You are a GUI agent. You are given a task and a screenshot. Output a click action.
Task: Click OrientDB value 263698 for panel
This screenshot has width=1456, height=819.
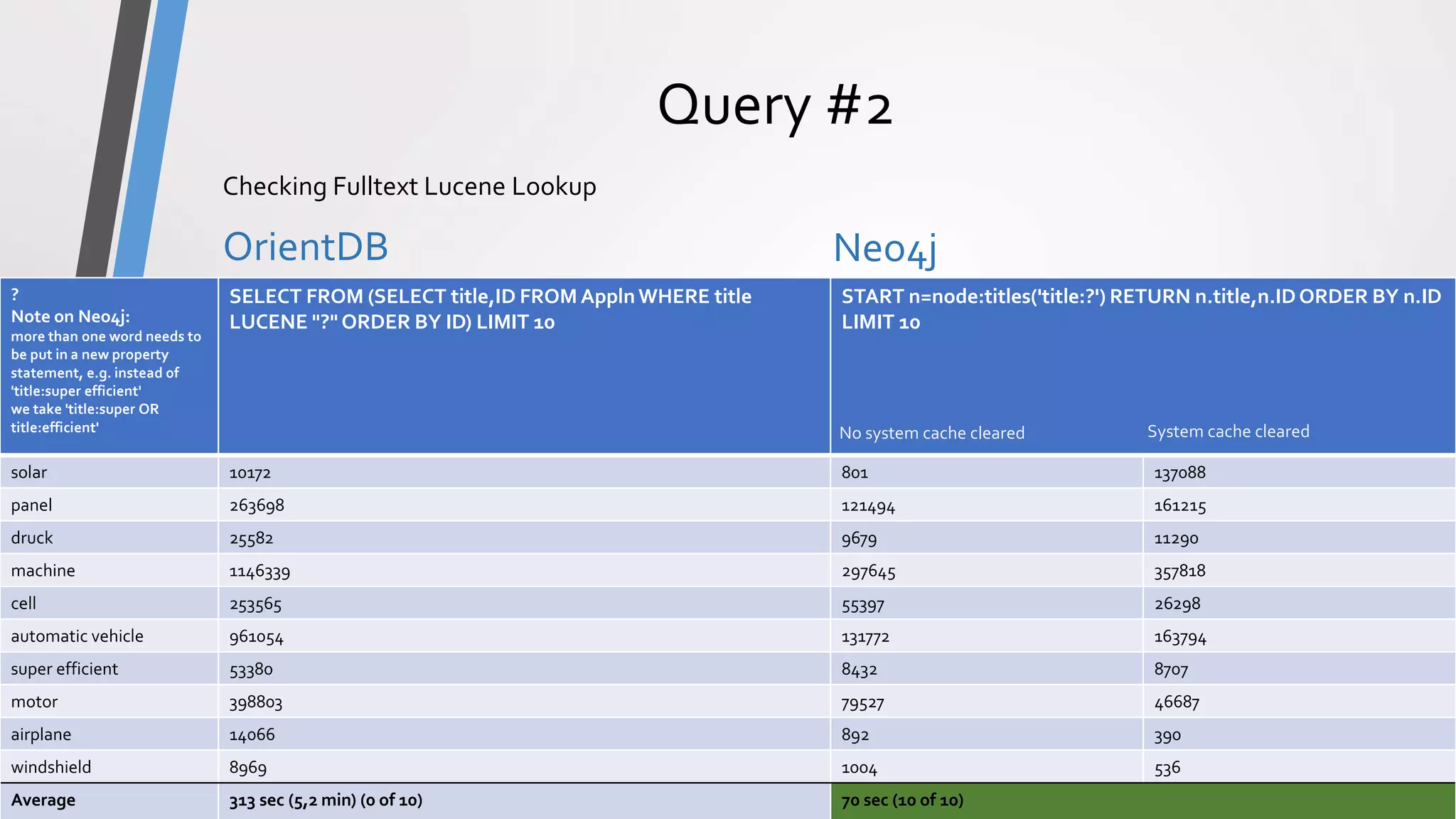pyautogui.click(x=257, y=505)
